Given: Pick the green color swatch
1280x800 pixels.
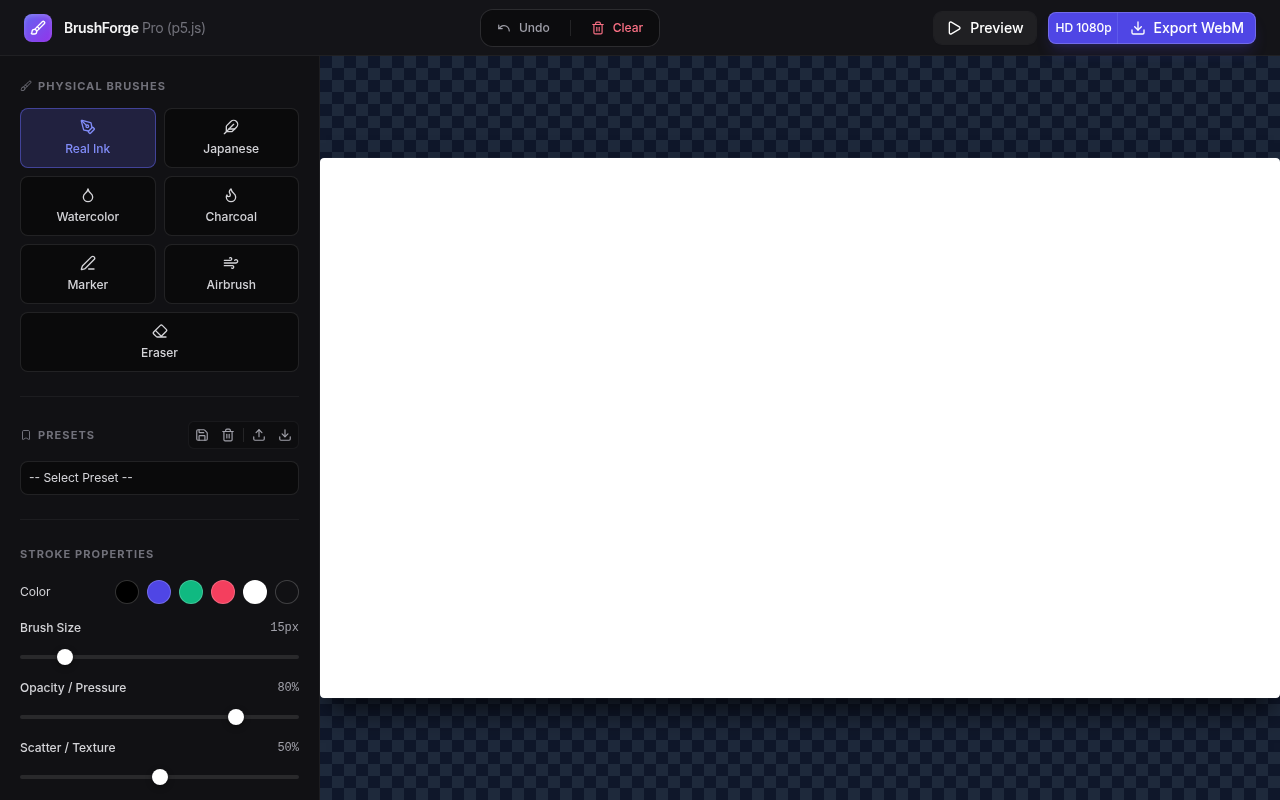Looking at the screenshot, I should click(x=191, y=592).
